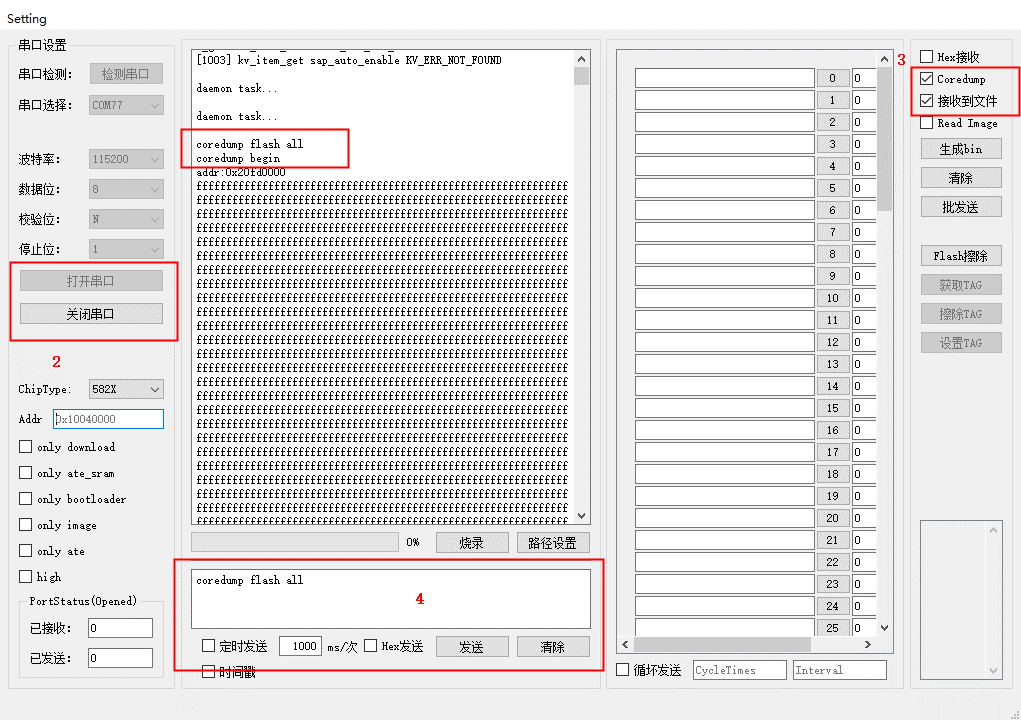The image size is (1021, 720).
Task: Click the 关闭串口 button
Action: 91,314
